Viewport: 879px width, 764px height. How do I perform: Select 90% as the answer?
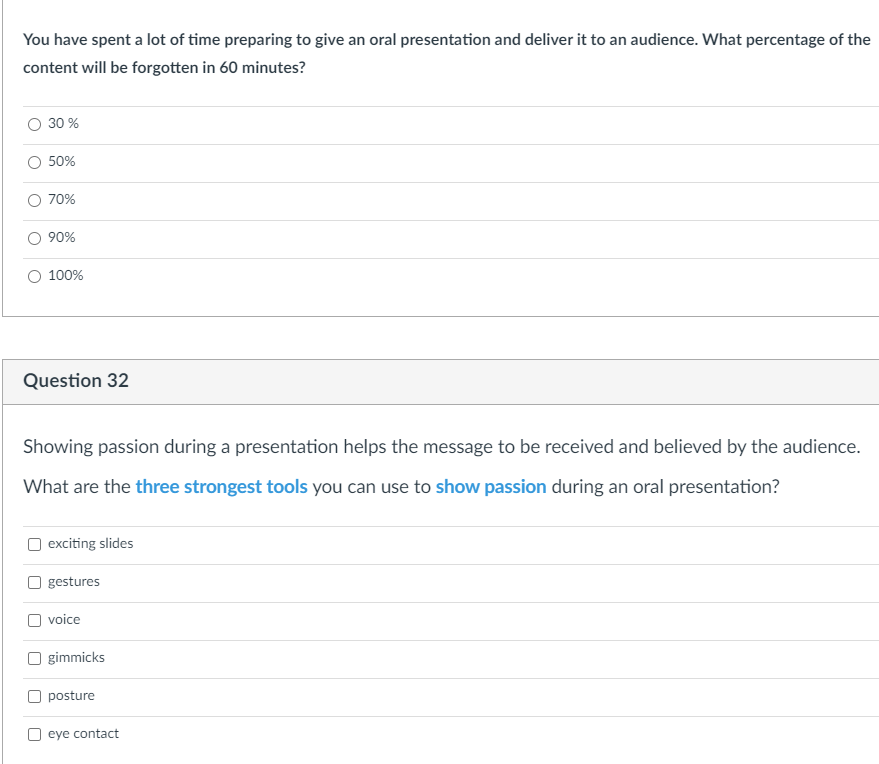pos(35,238)
